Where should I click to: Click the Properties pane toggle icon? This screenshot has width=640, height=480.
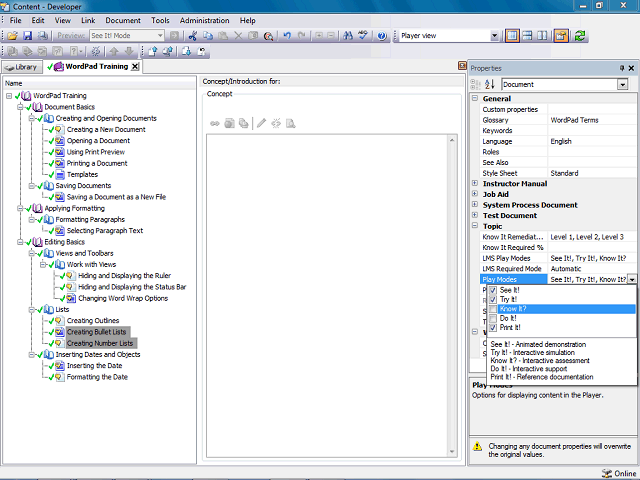(x=561, y=36)
